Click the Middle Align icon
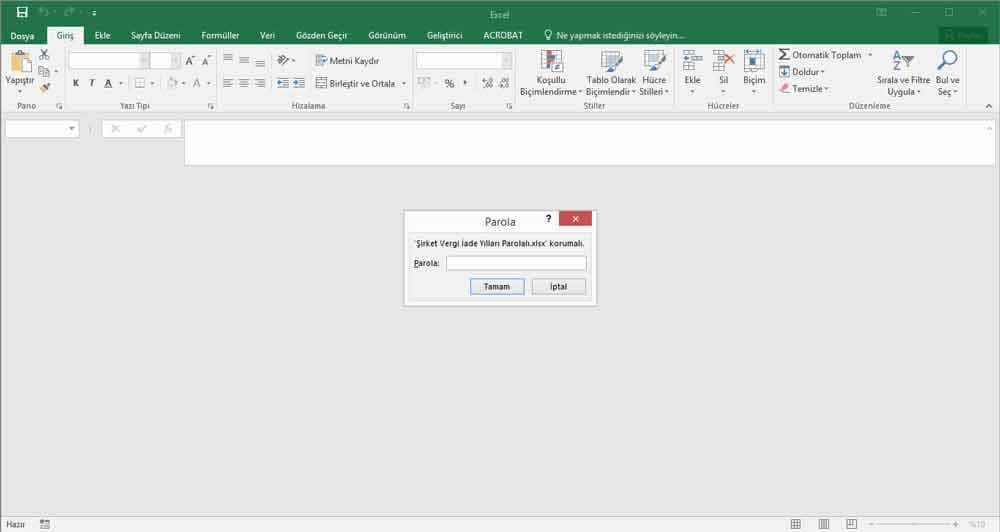 coord(244,60)
